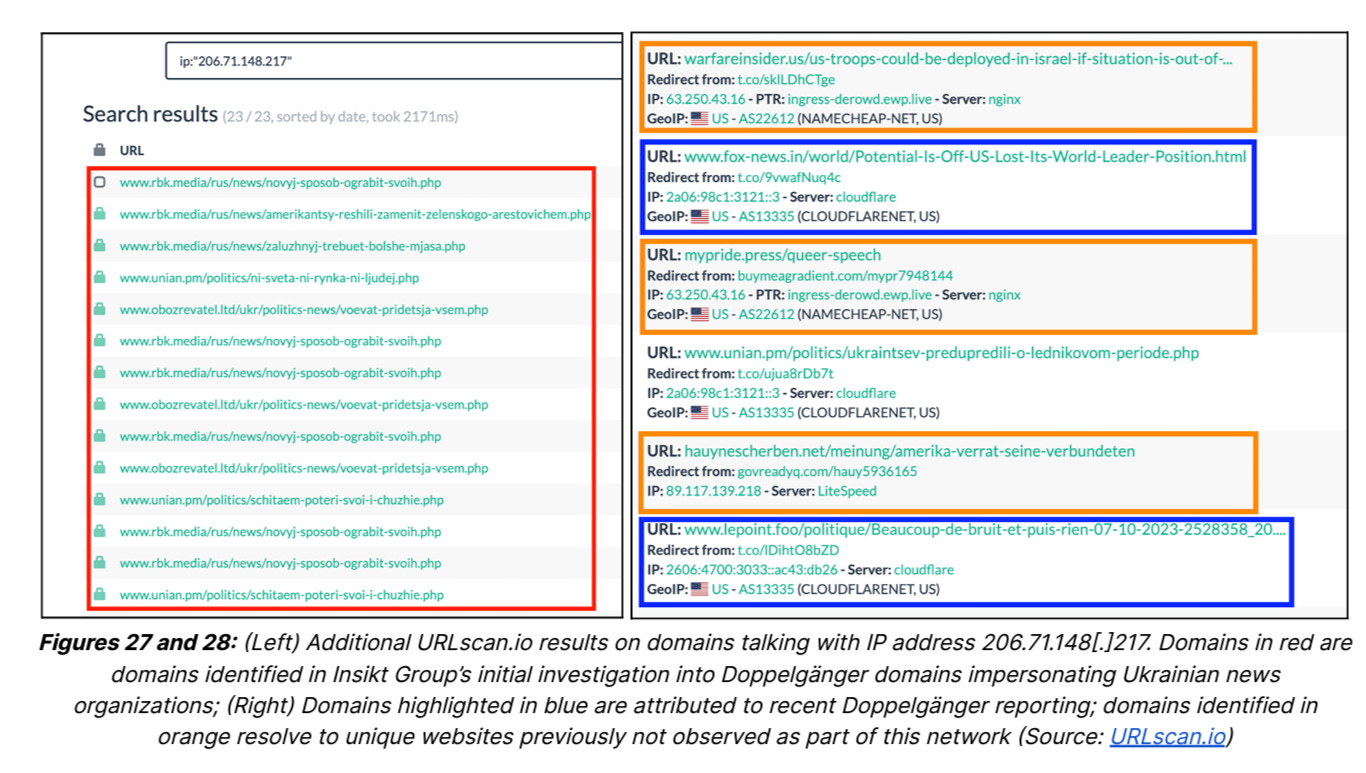Follow redirect source govreadyq.com/hauy5936165
Image resolution: width=1366 pixels, height=773 pixels.
coord(827,472)
